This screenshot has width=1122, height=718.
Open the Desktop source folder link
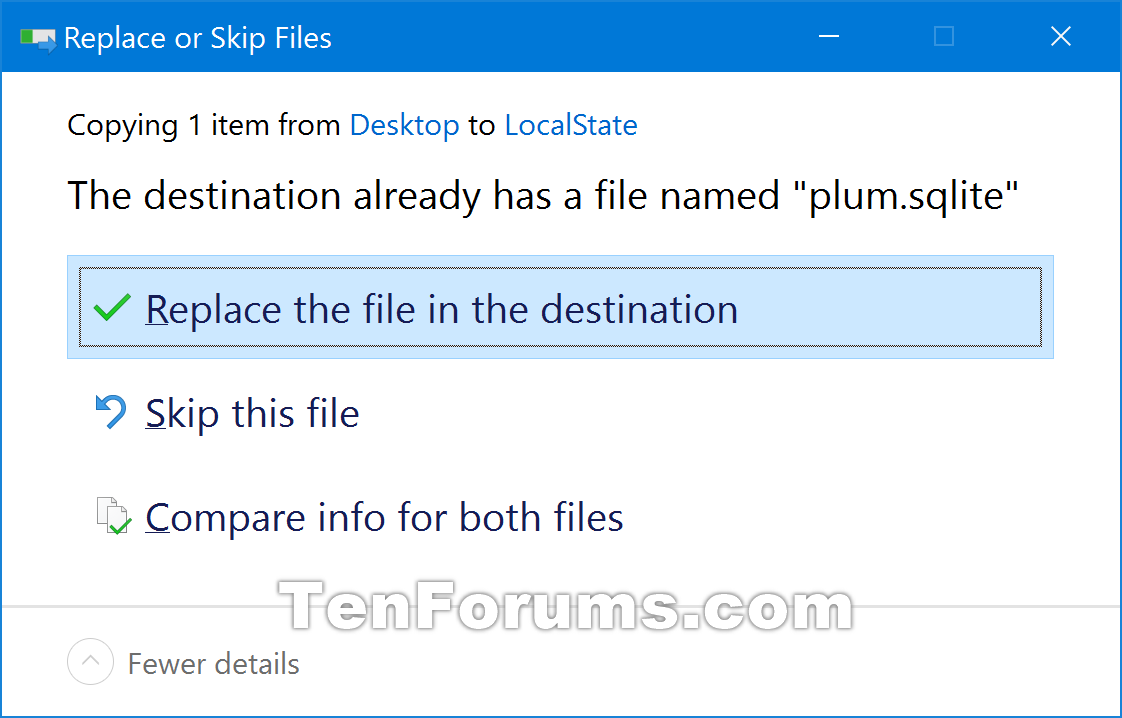coord(404,125)
